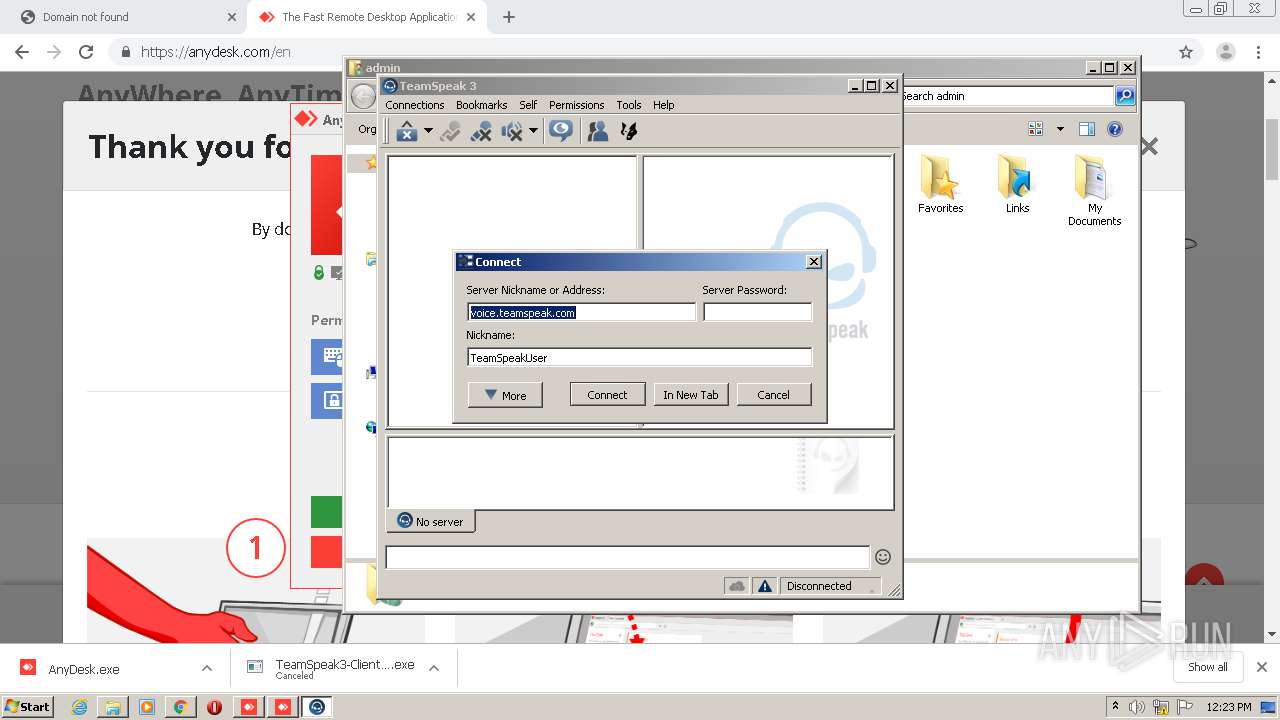Click the Search admin field in Explorer

(x=1007, y=96)
